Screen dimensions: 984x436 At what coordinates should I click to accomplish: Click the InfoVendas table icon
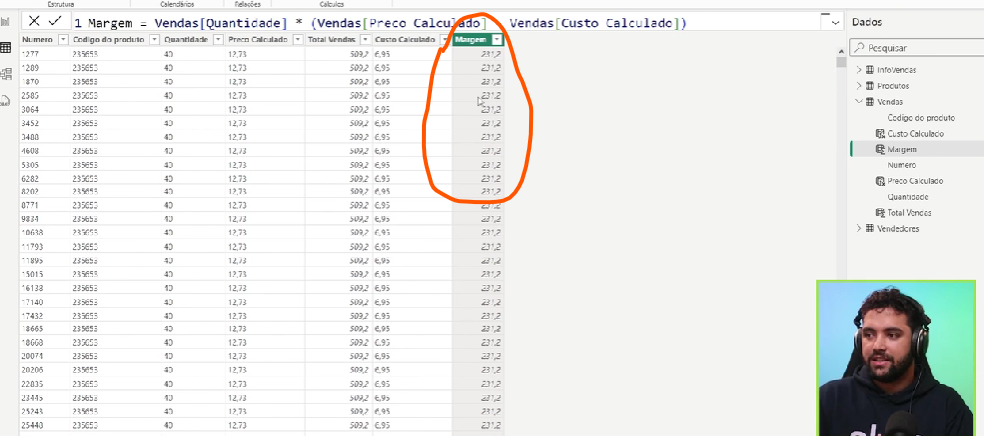[870, 70]
